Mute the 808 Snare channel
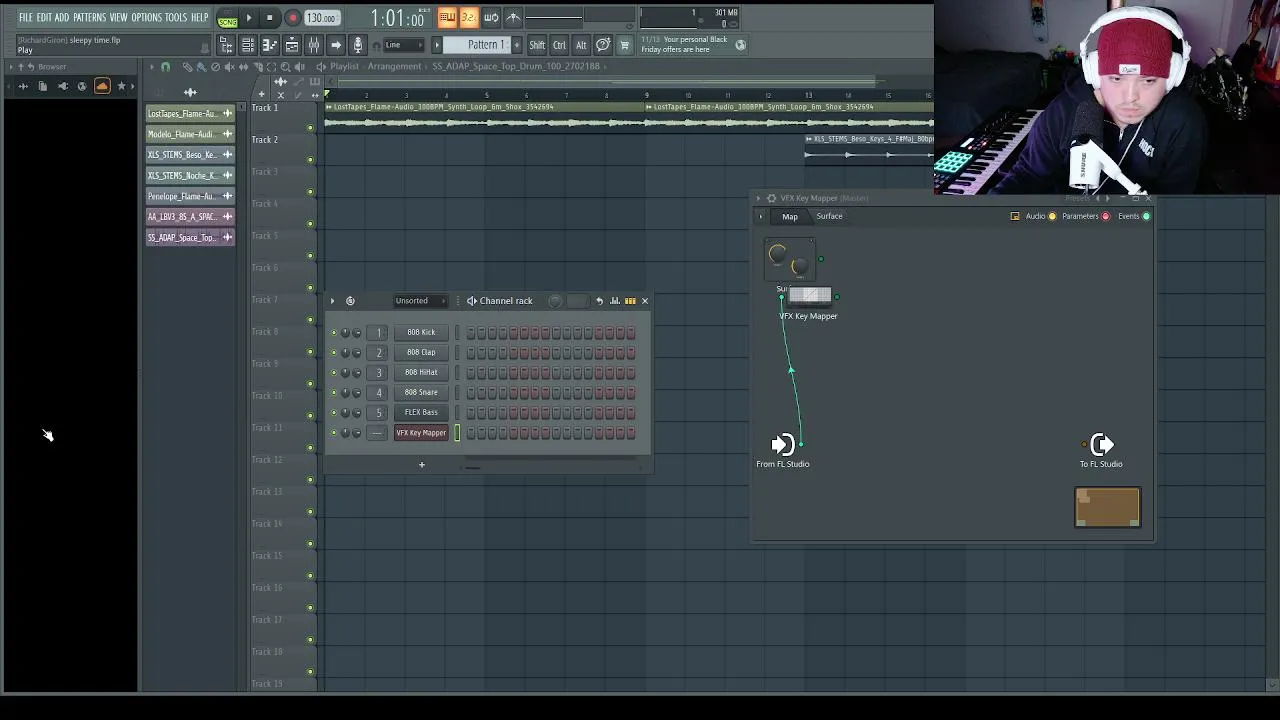Screen dimensions: 1280x720 pyautogui.click(x=334, y=392)
